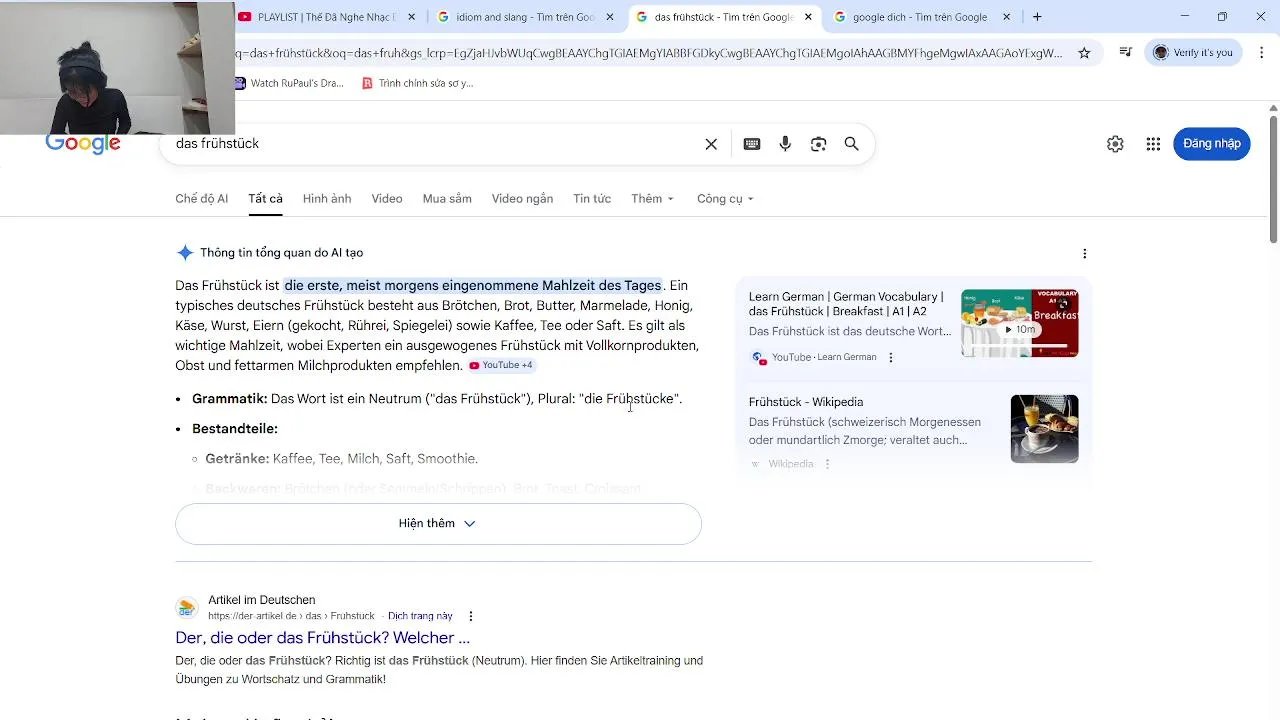Open the YouTube +4 sources chip
1280x720 pixels.
click(502, 366)
